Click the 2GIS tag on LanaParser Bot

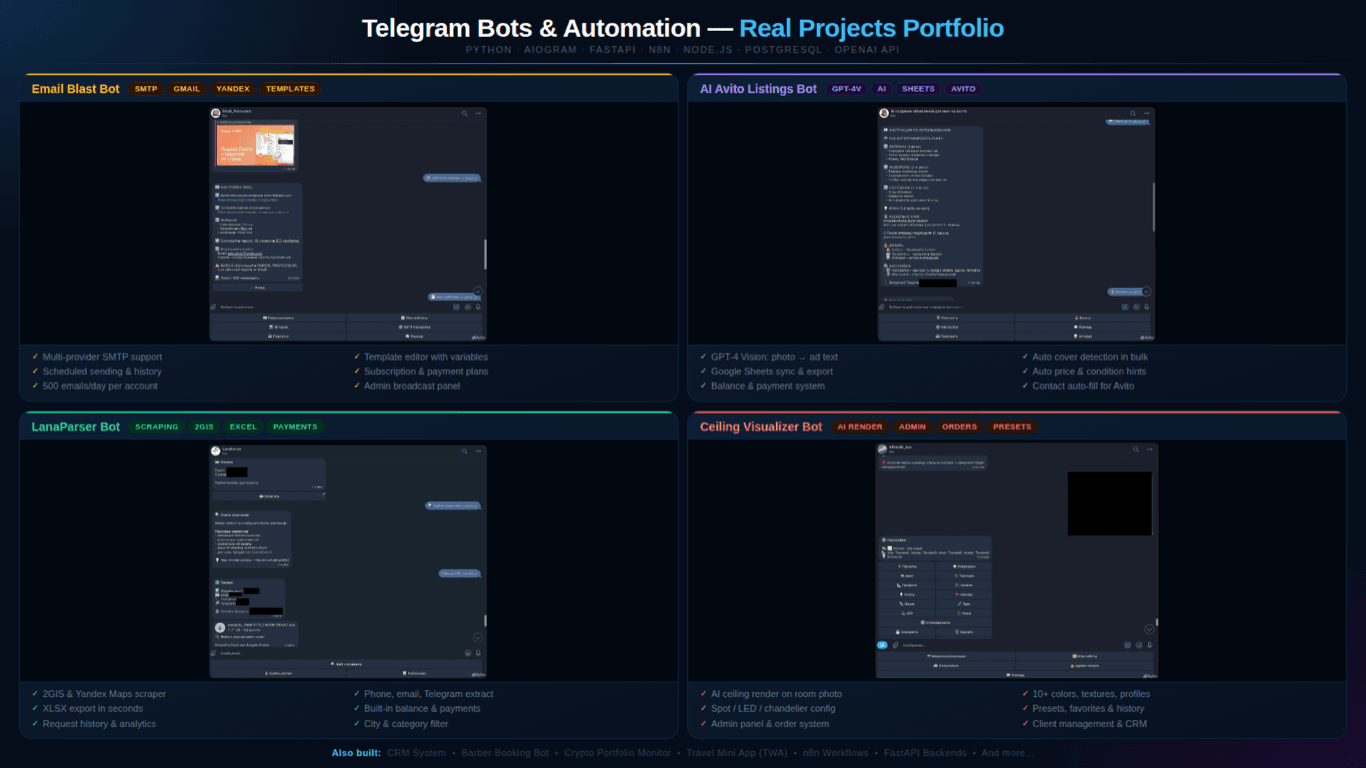(x=204, y=427)
